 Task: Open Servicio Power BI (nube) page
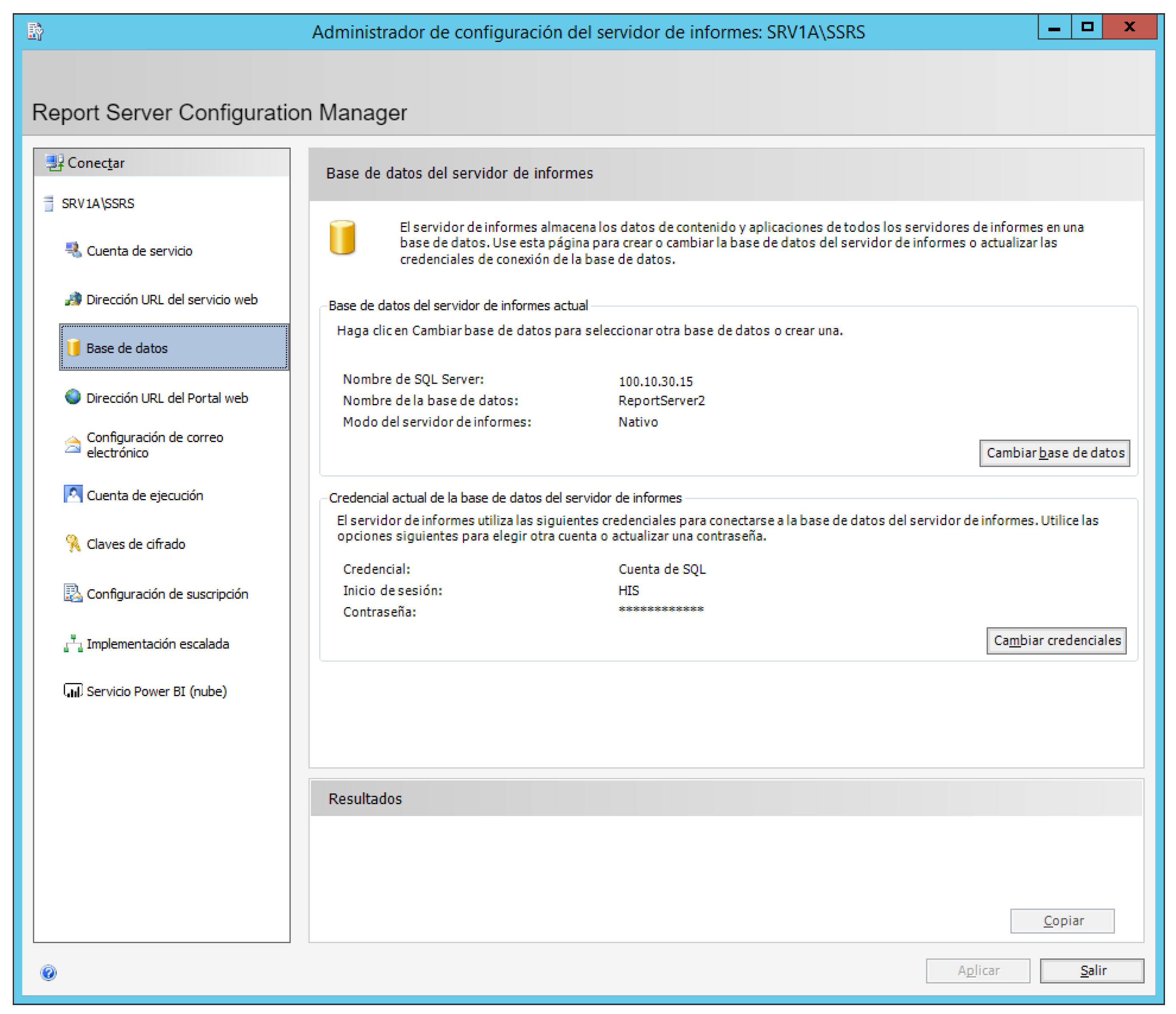157,691
